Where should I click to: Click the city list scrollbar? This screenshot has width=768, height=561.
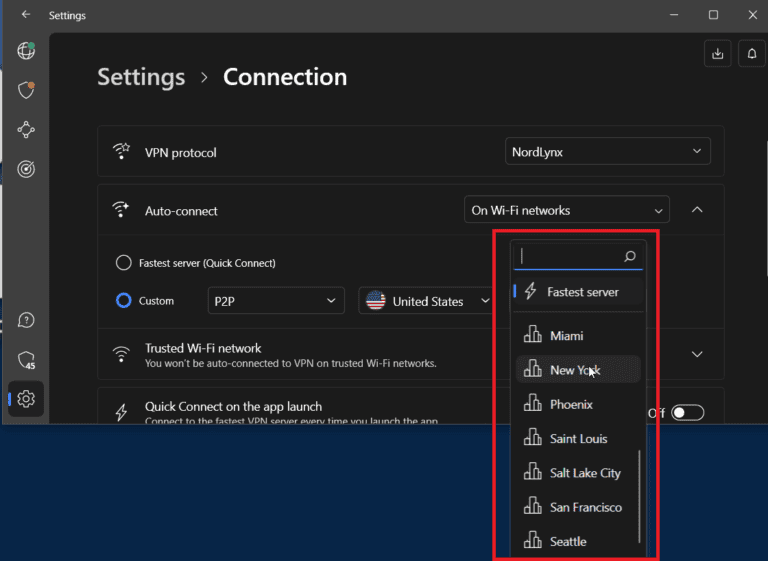(640, 495)
